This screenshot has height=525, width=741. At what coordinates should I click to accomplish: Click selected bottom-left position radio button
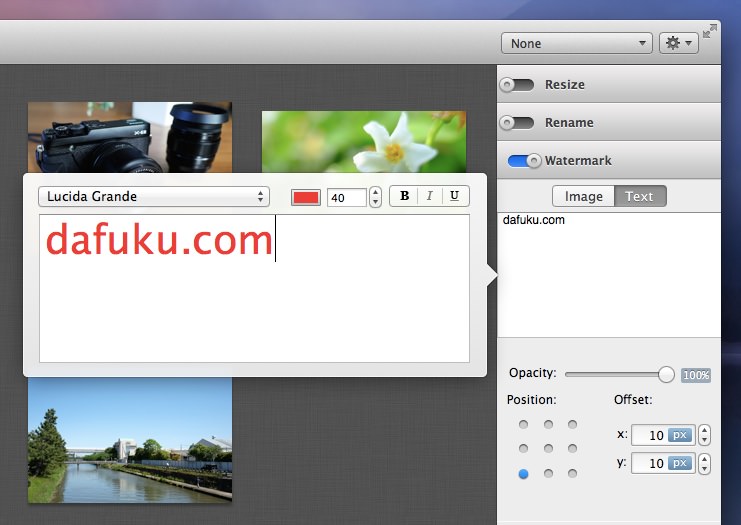523,473
